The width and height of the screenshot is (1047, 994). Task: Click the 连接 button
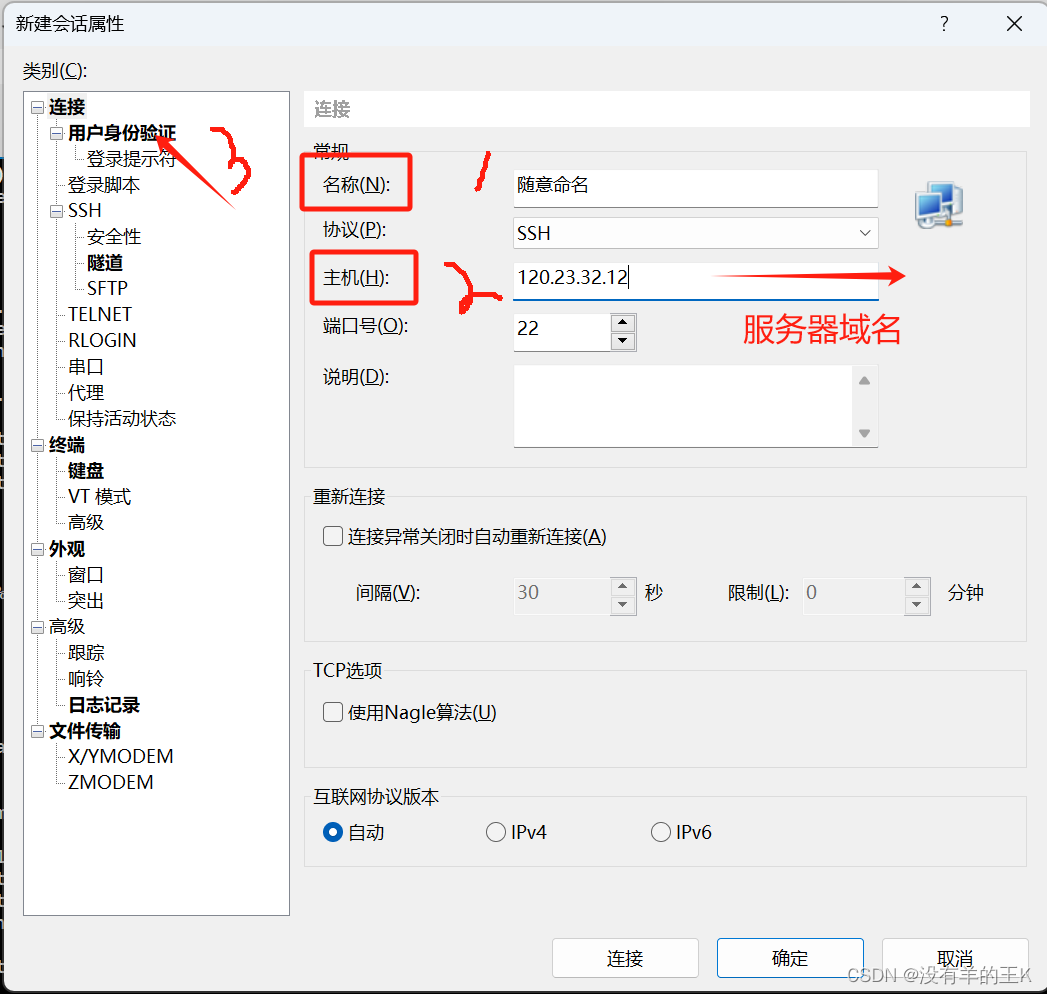[x=625, y=958]
